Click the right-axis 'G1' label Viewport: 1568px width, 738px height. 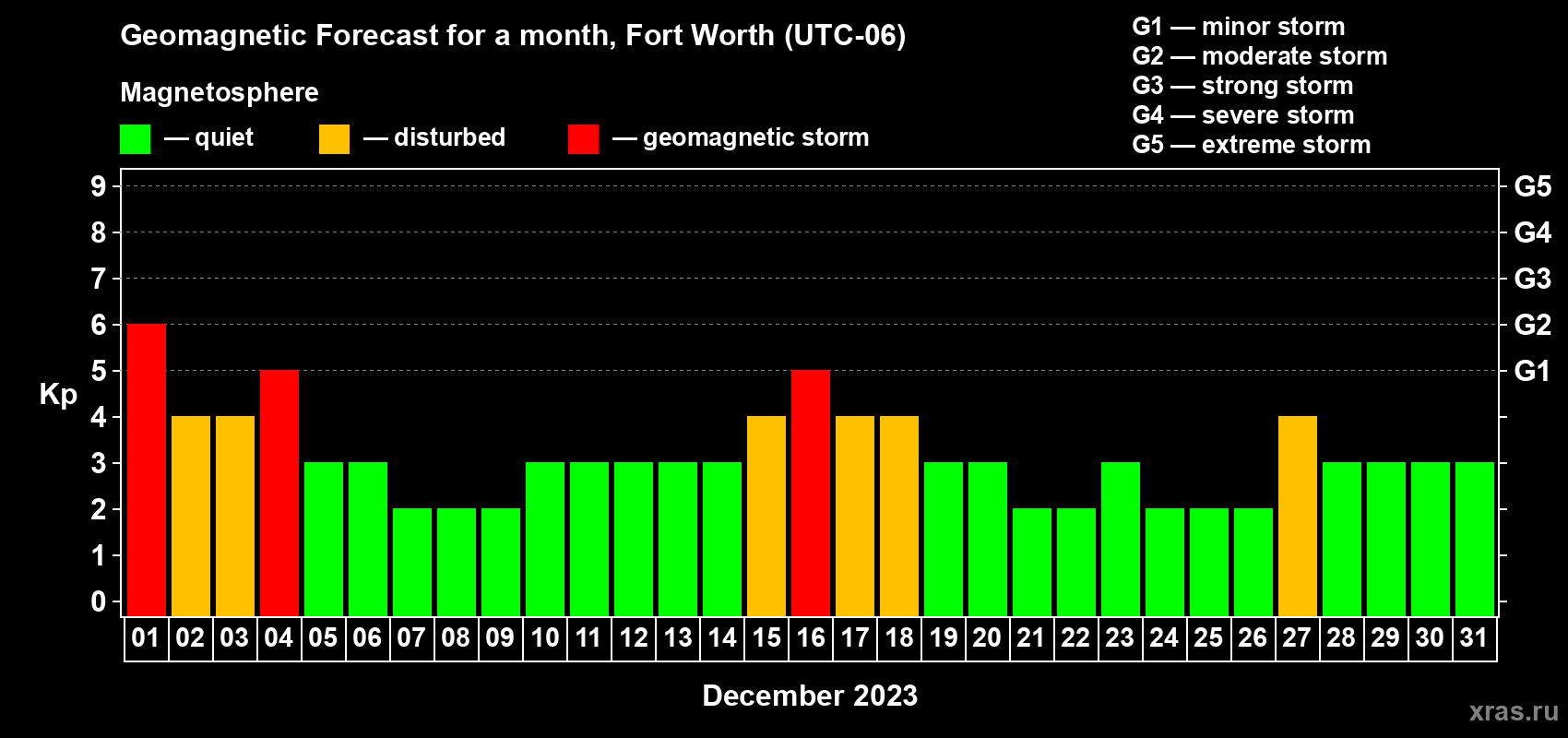tap(1533, 371)
